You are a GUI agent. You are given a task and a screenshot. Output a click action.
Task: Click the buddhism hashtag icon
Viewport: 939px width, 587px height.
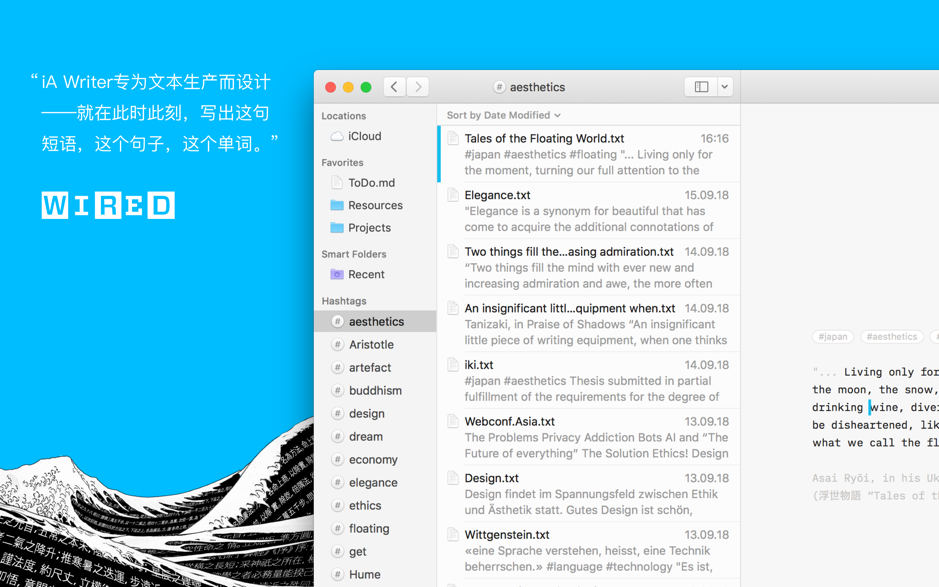[x=338, y=391]
